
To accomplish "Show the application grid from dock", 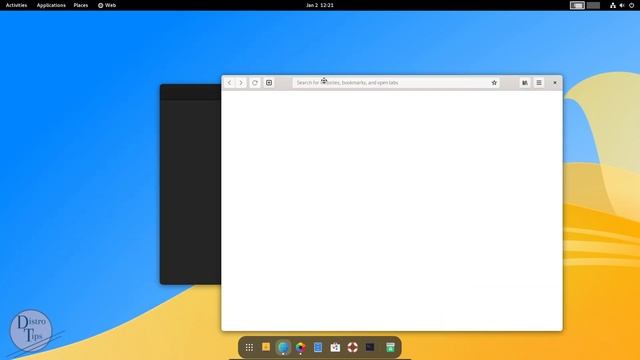I will (249, 347).
